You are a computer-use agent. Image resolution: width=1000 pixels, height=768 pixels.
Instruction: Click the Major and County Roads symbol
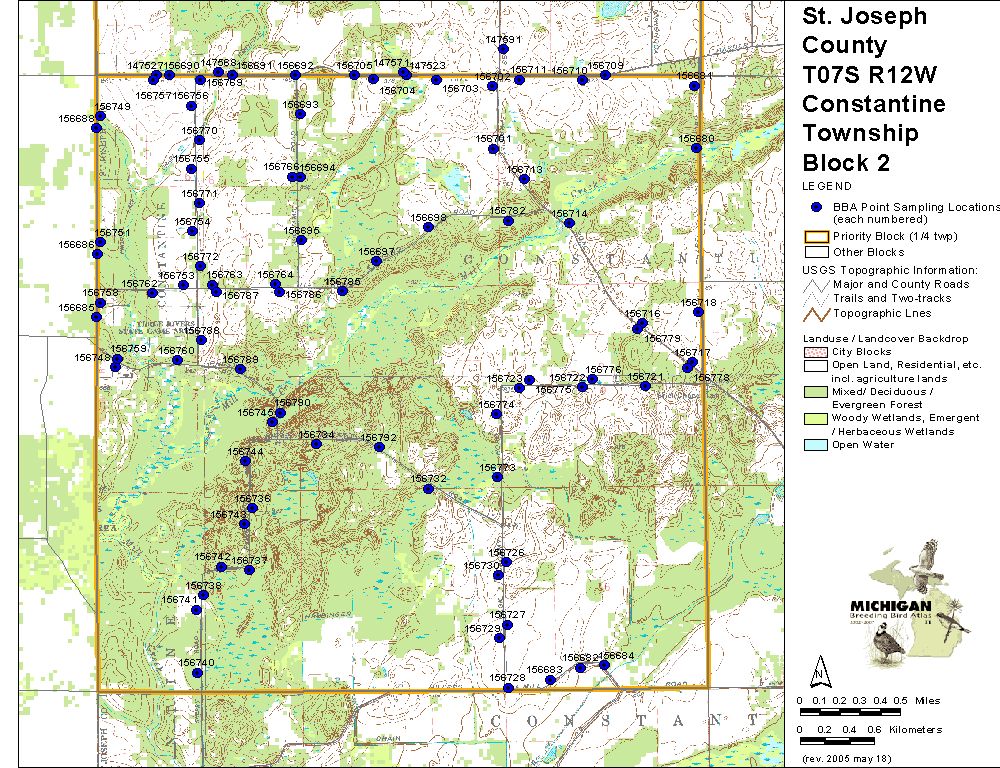[816, 285]
